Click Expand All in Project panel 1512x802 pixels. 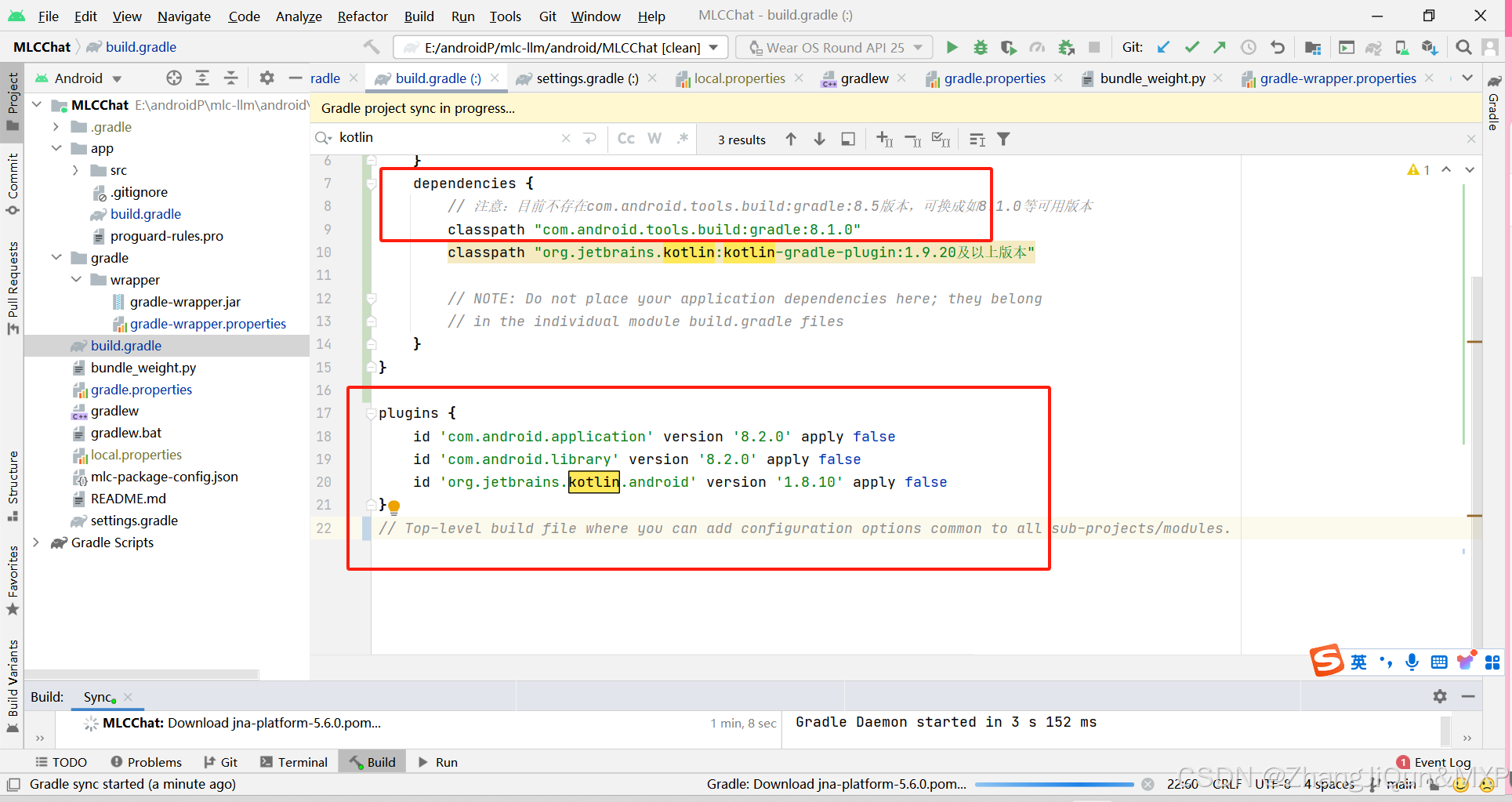click(202, 78)
